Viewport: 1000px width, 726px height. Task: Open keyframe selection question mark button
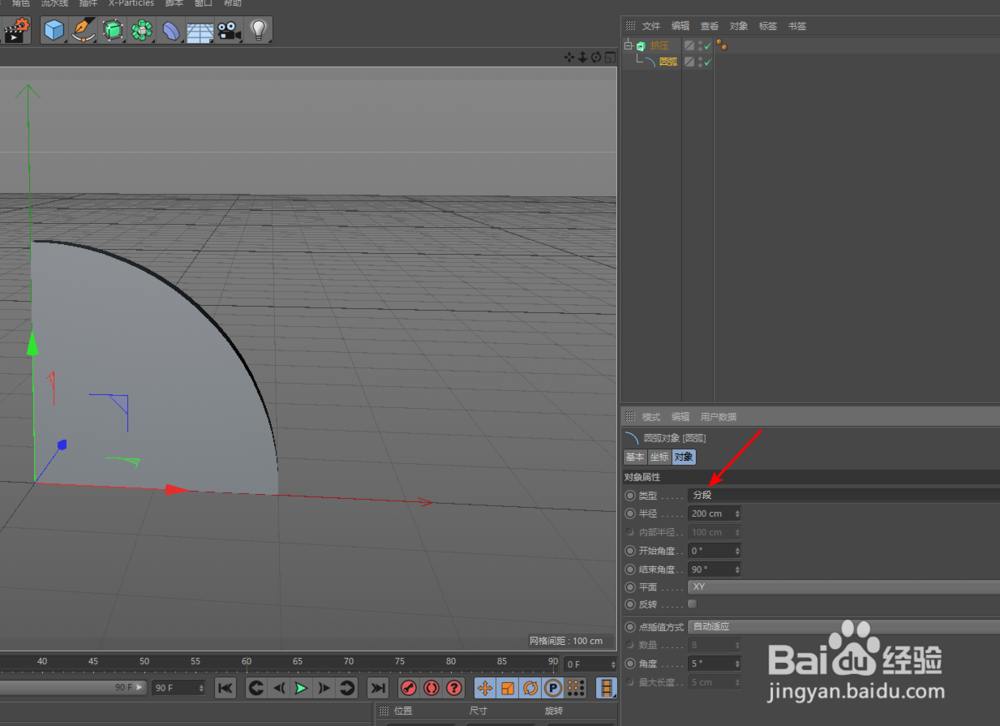coord(454,688)
